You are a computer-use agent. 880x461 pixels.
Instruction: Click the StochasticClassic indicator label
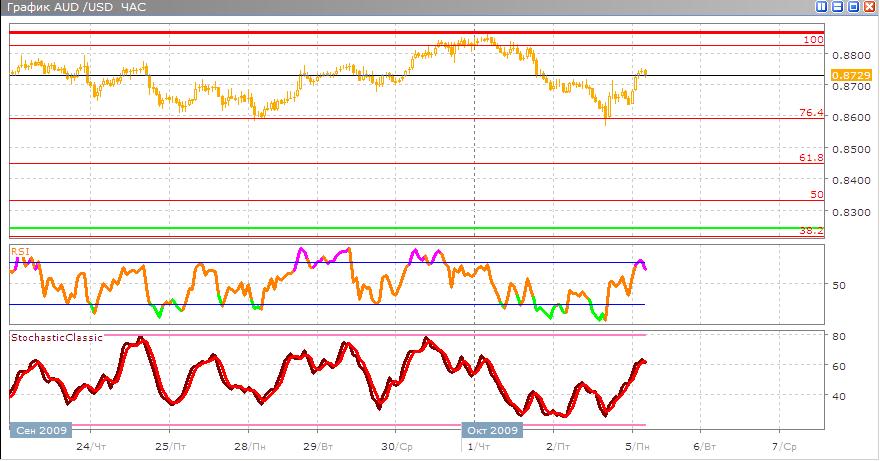pos(56,338)
